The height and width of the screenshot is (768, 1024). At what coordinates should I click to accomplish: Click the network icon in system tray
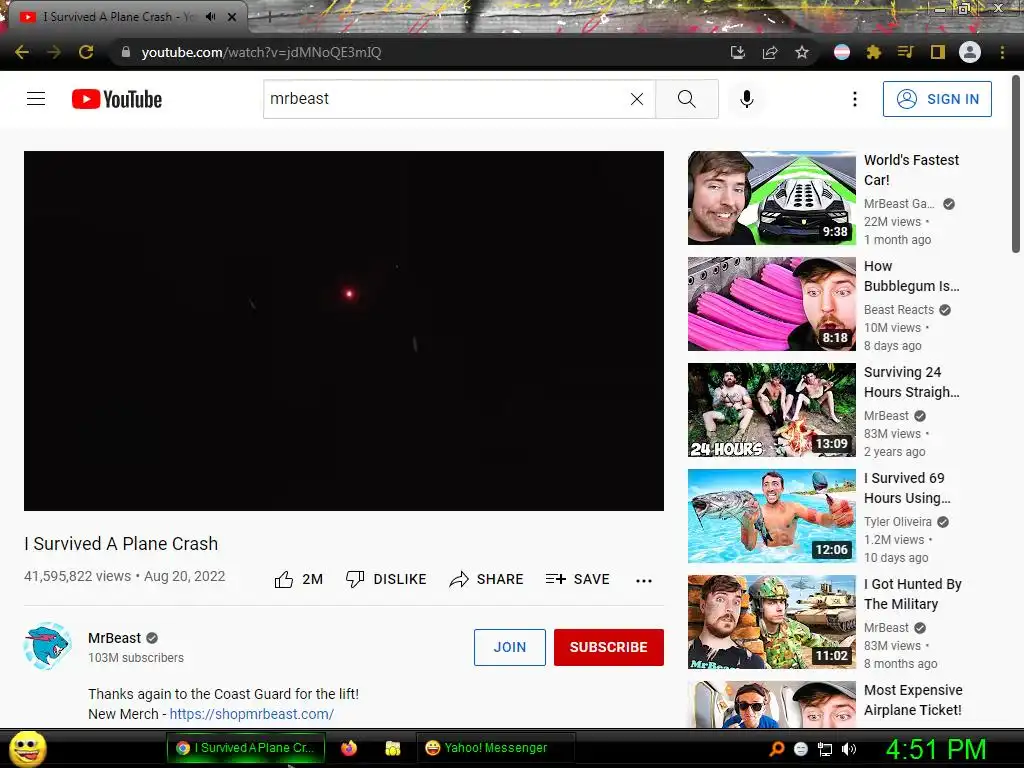(825, 749)
